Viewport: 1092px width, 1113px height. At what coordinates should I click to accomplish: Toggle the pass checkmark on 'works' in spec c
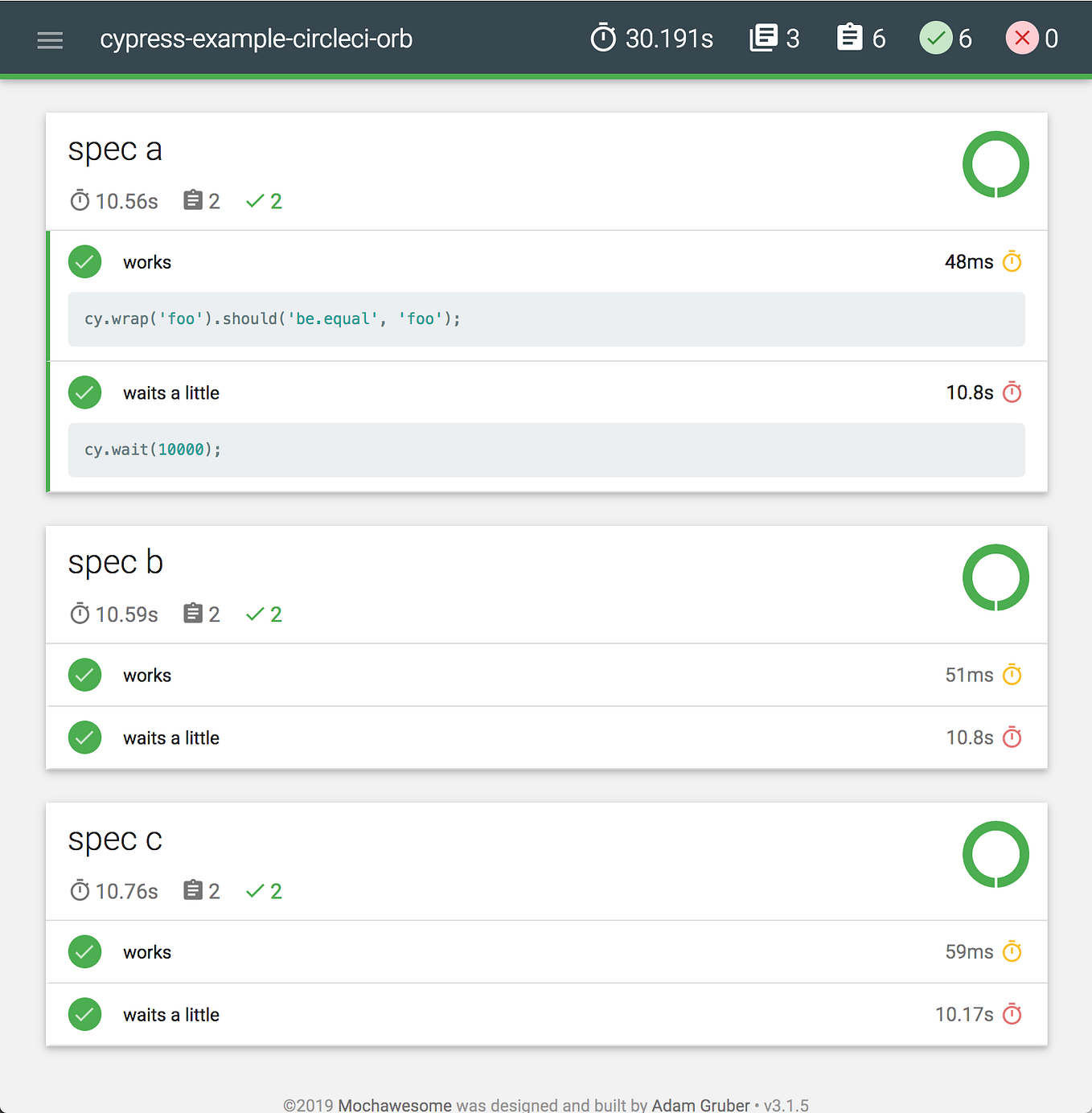point(84,951)
